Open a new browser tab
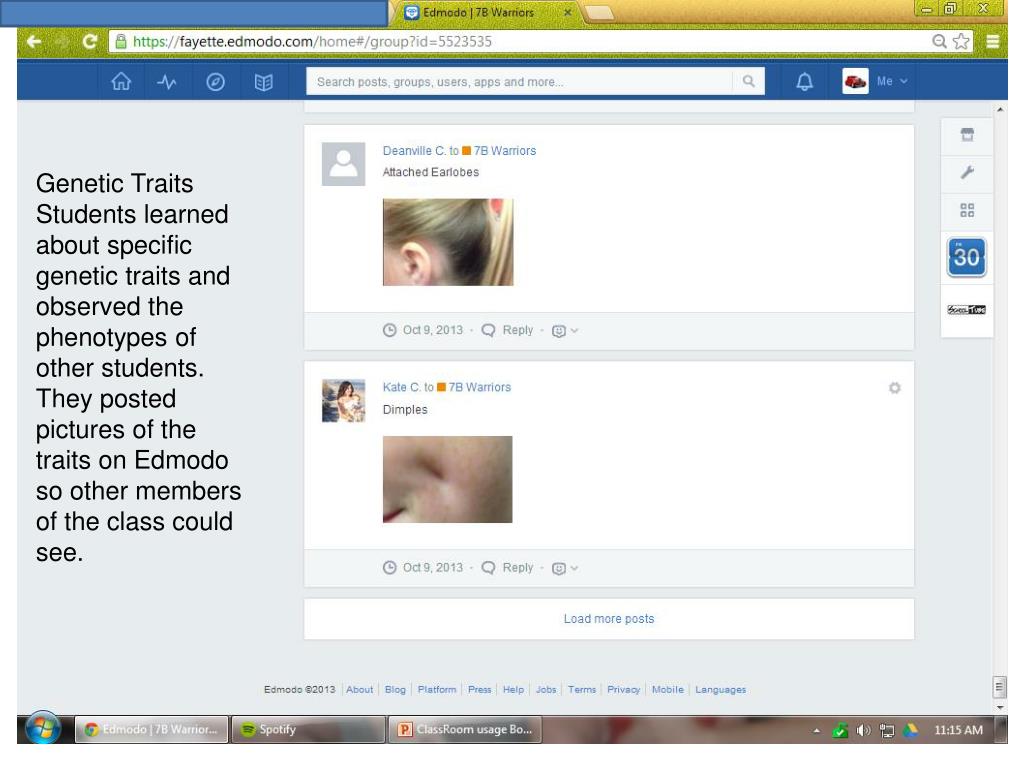1024x768 pixels. pos(598,13)
